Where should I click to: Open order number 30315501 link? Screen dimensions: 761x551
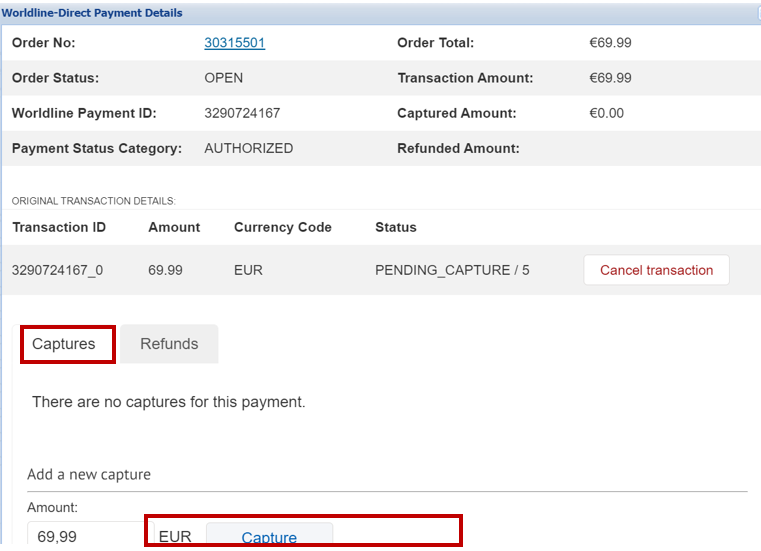[x=234, y=43]
